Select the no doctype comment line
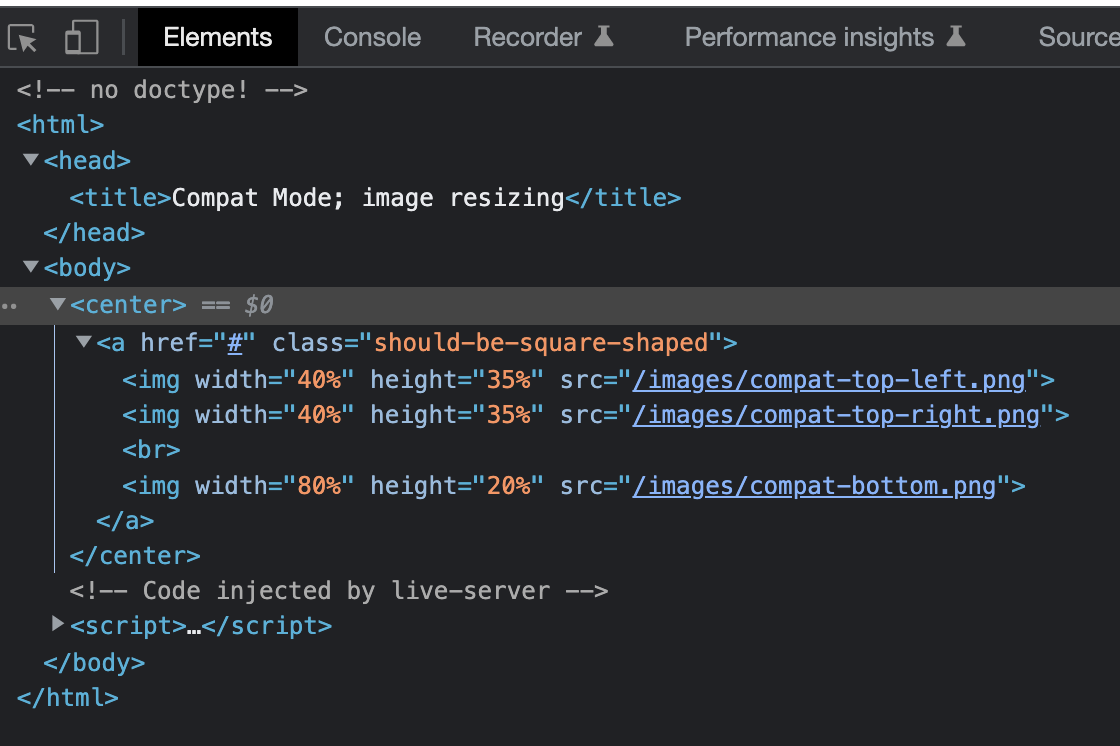The image size is (1120, 746). click(162, 89)
